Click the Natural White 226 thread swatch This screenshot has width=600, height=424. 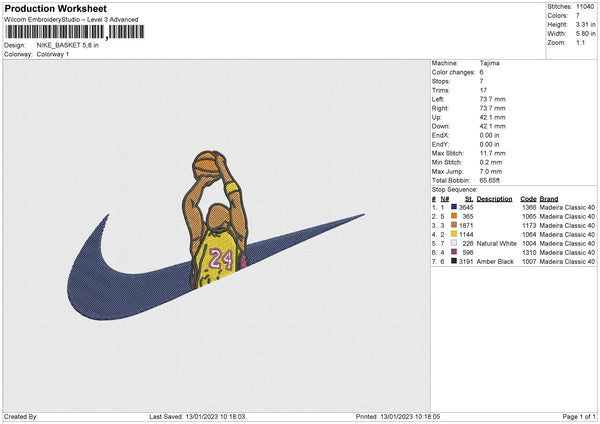coord(454,243)
